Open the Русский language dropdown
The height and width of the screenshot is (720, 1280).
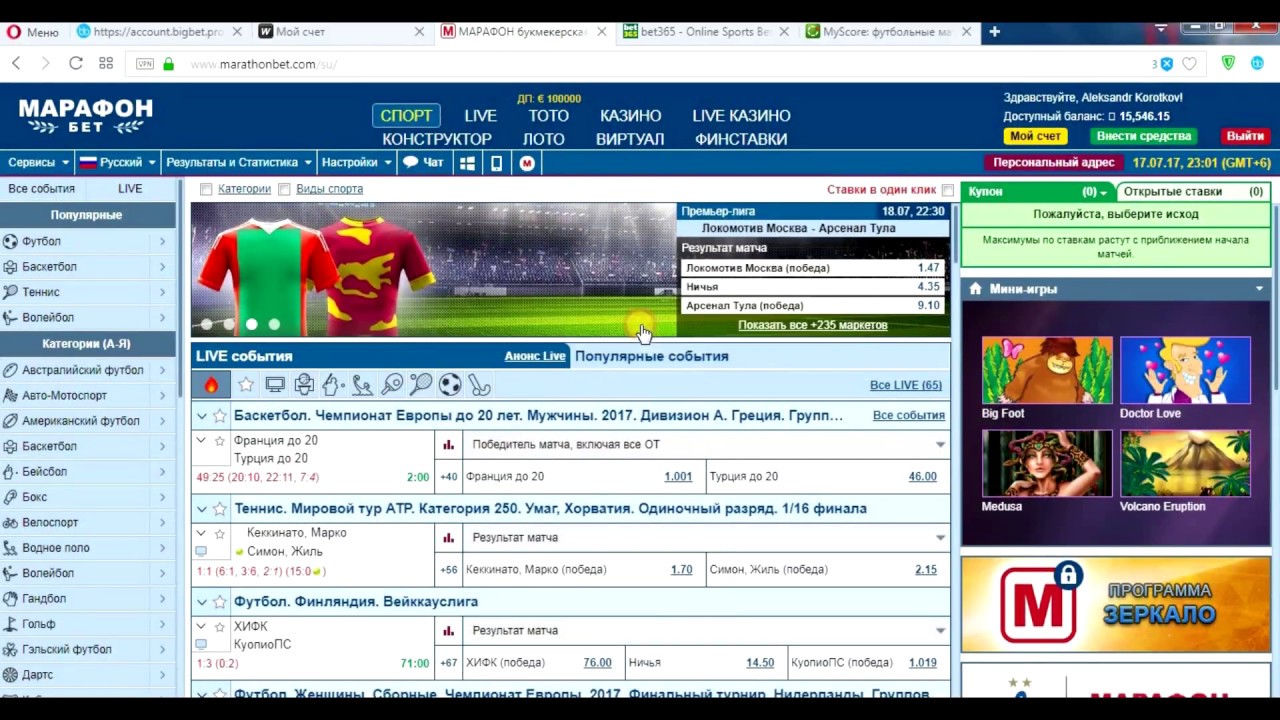(x=118, y=162)
